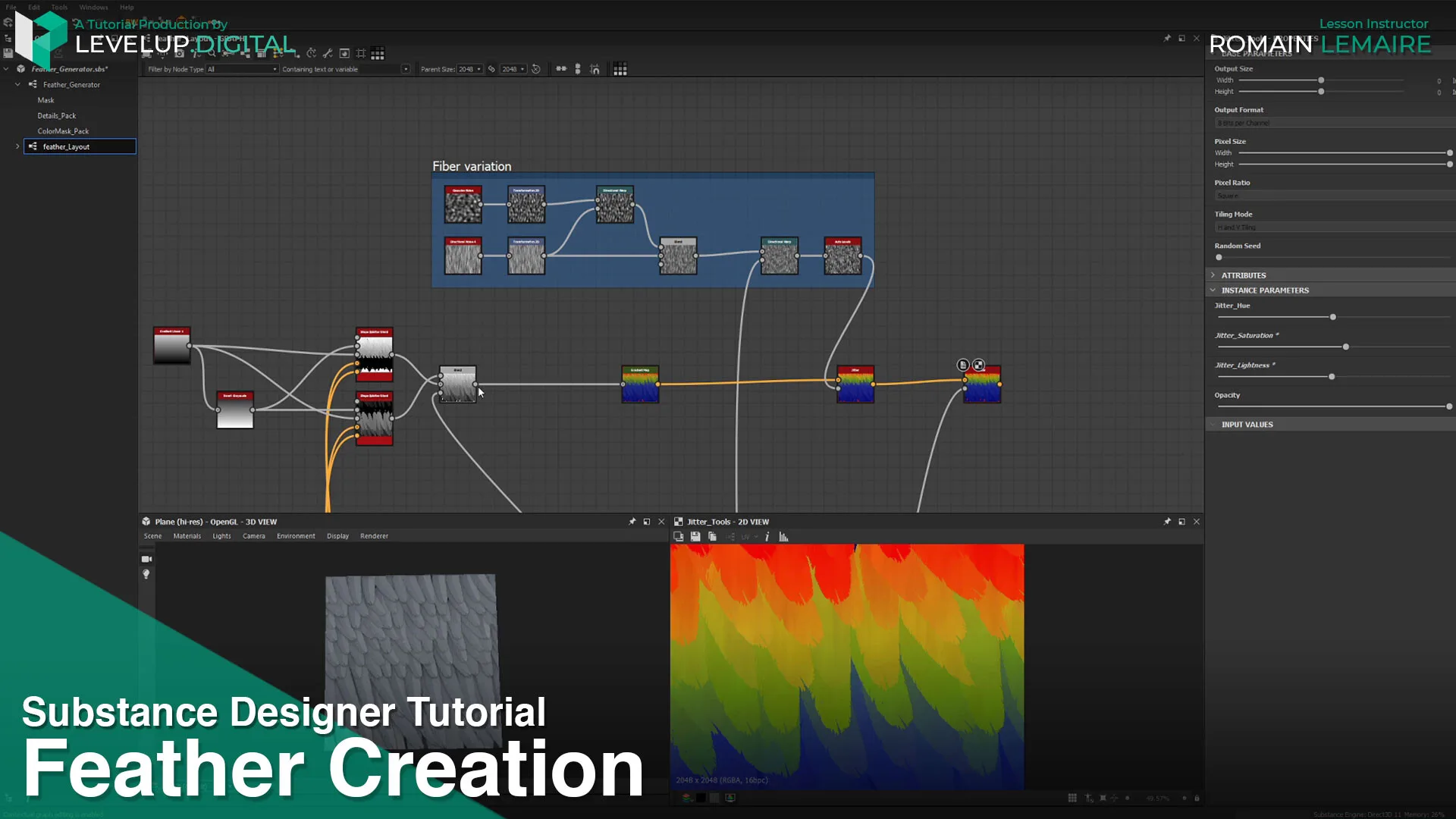Open the Materials menu in 3D view
Viewport: 1456px width, 819px height.
(x=187, y=536)
